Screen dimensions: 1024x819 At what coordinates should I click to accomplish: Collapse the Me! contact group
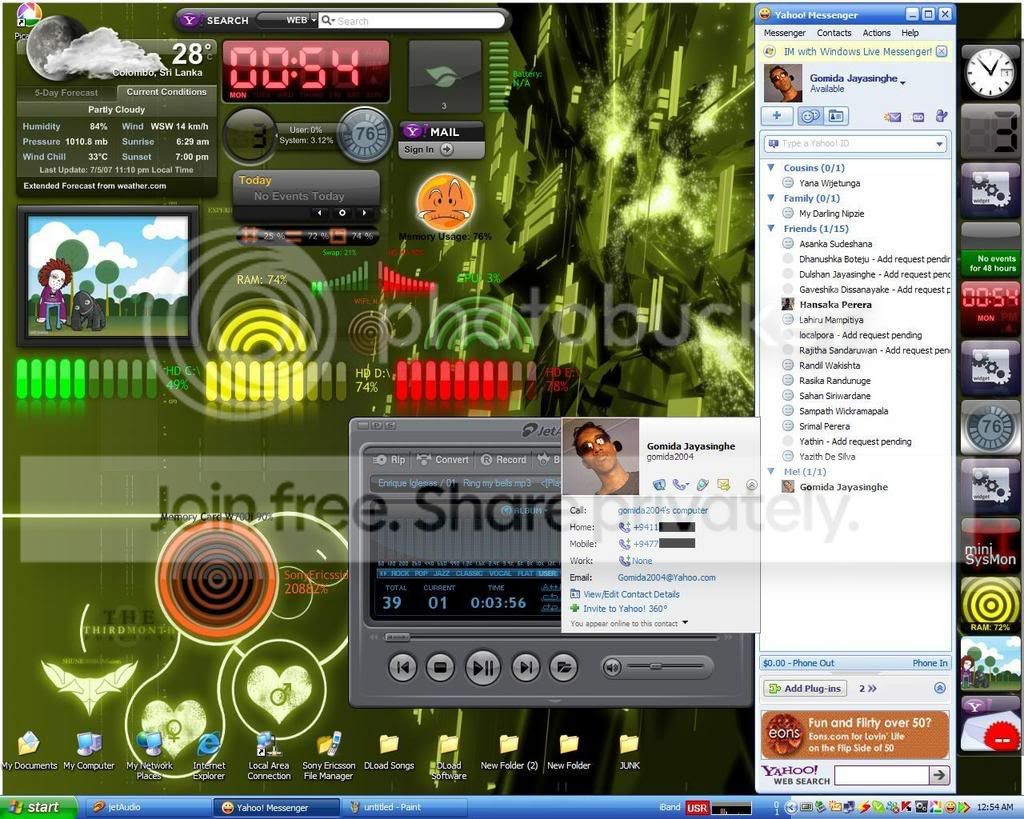[771, 472]
